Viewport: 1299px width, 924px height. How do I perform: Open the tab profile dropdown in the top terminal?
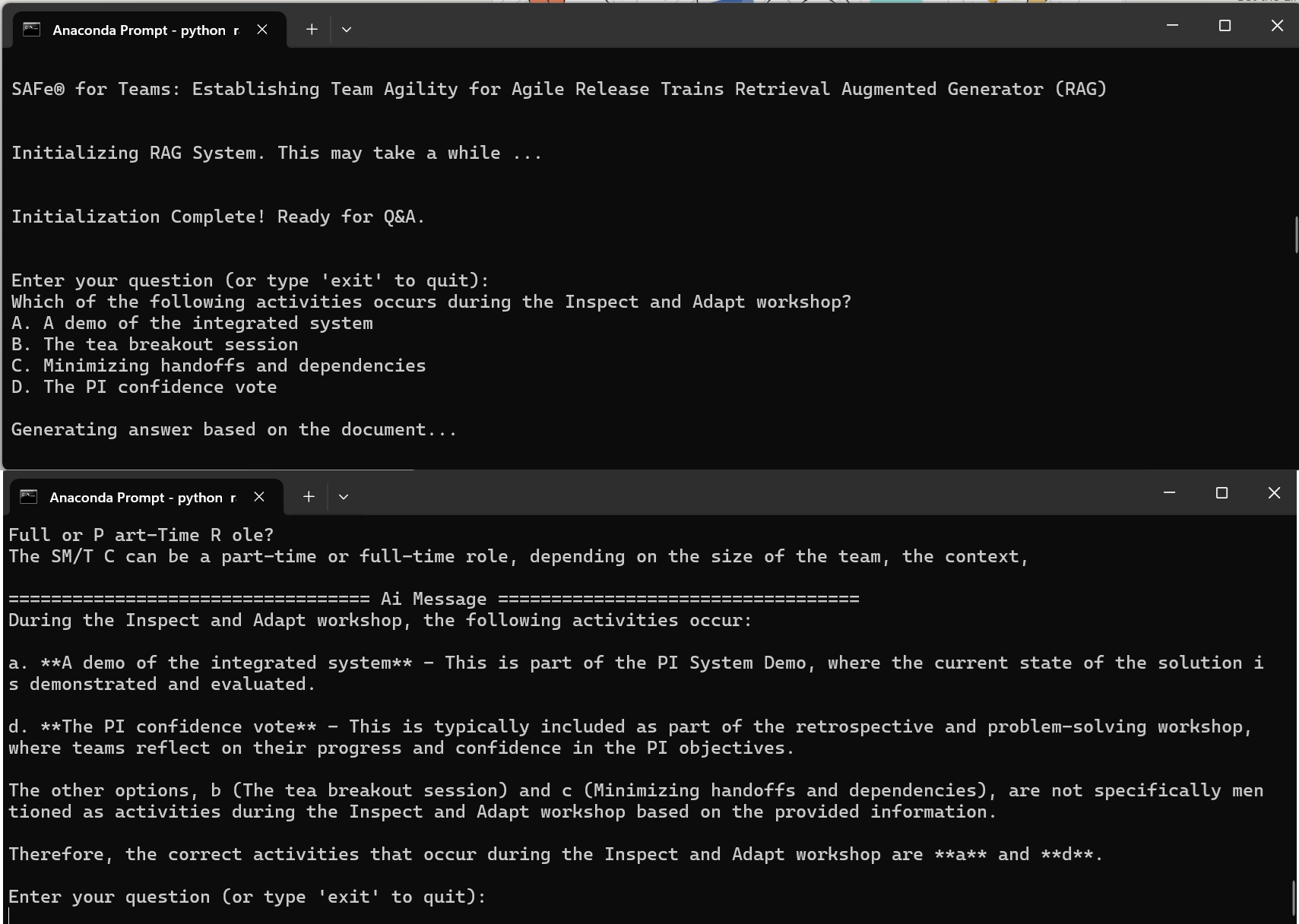(x=347, y=29)
